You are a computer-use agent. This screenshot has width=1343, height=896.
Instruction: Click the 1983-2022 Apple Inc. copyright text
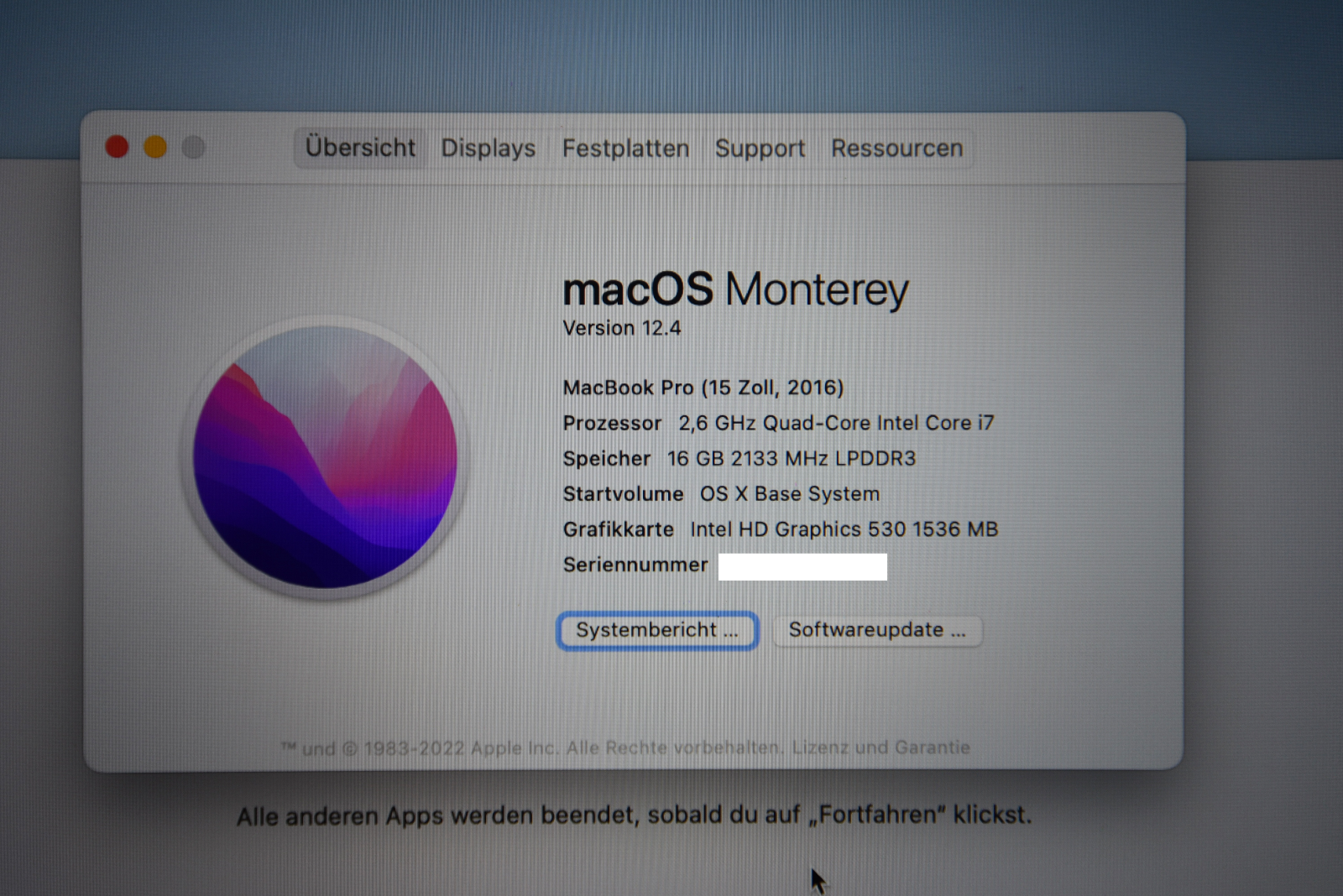[x=461, y=748]
